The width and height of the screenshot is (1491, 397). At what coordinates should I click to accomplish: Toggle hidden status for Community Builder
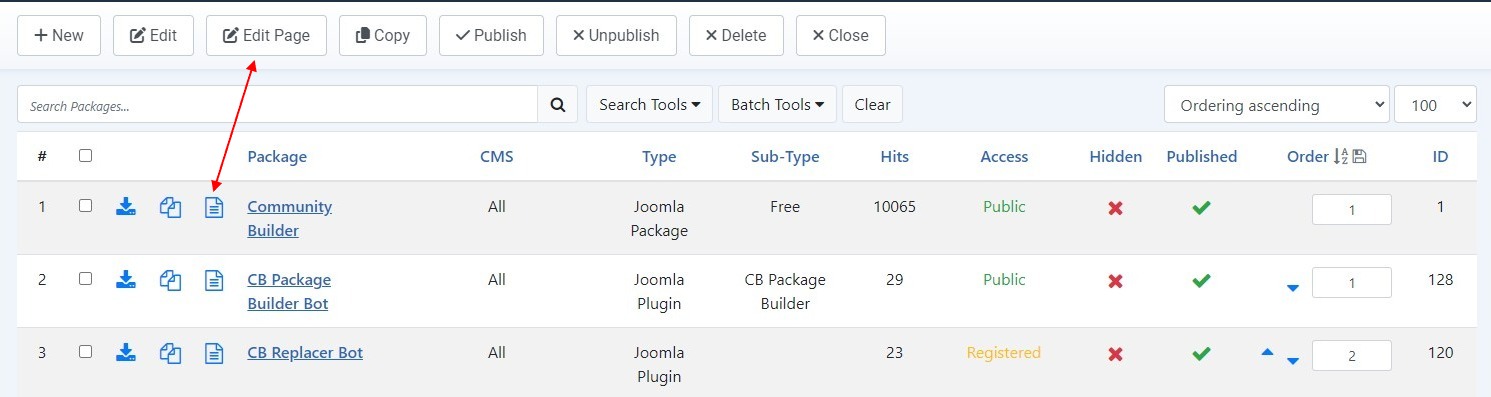pos(1116,208)
